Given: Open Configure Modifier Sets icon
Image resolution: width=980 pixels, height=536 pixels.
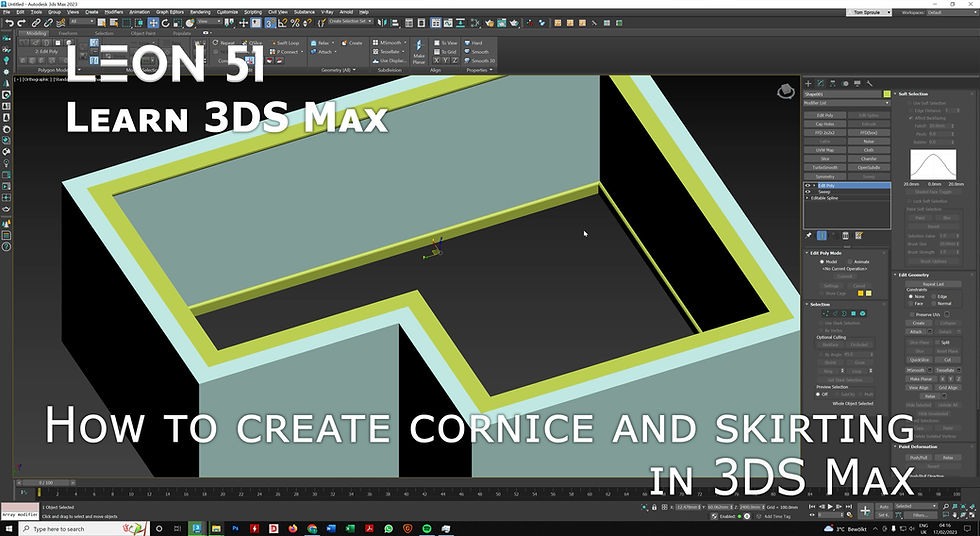Looking at the screenshot, I should (x=859, y=236).
